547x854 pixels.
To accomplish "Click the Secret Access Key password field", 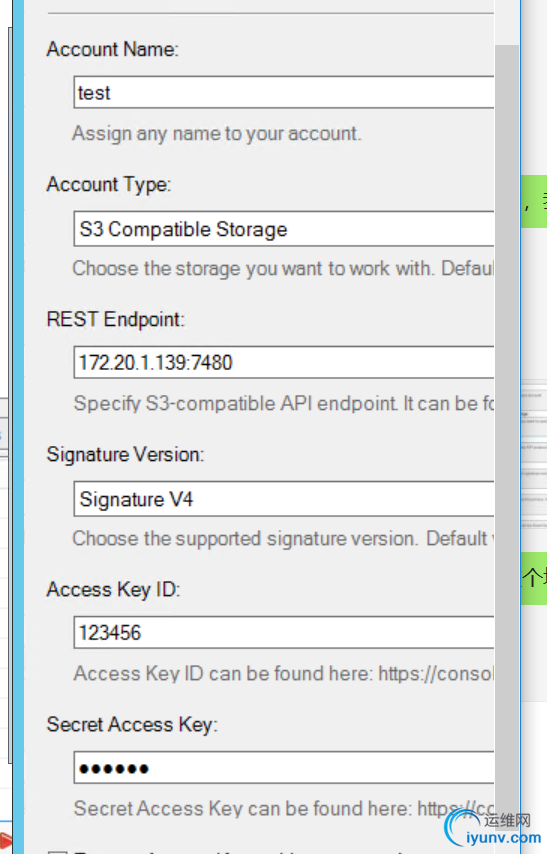I will coord(284,767).
